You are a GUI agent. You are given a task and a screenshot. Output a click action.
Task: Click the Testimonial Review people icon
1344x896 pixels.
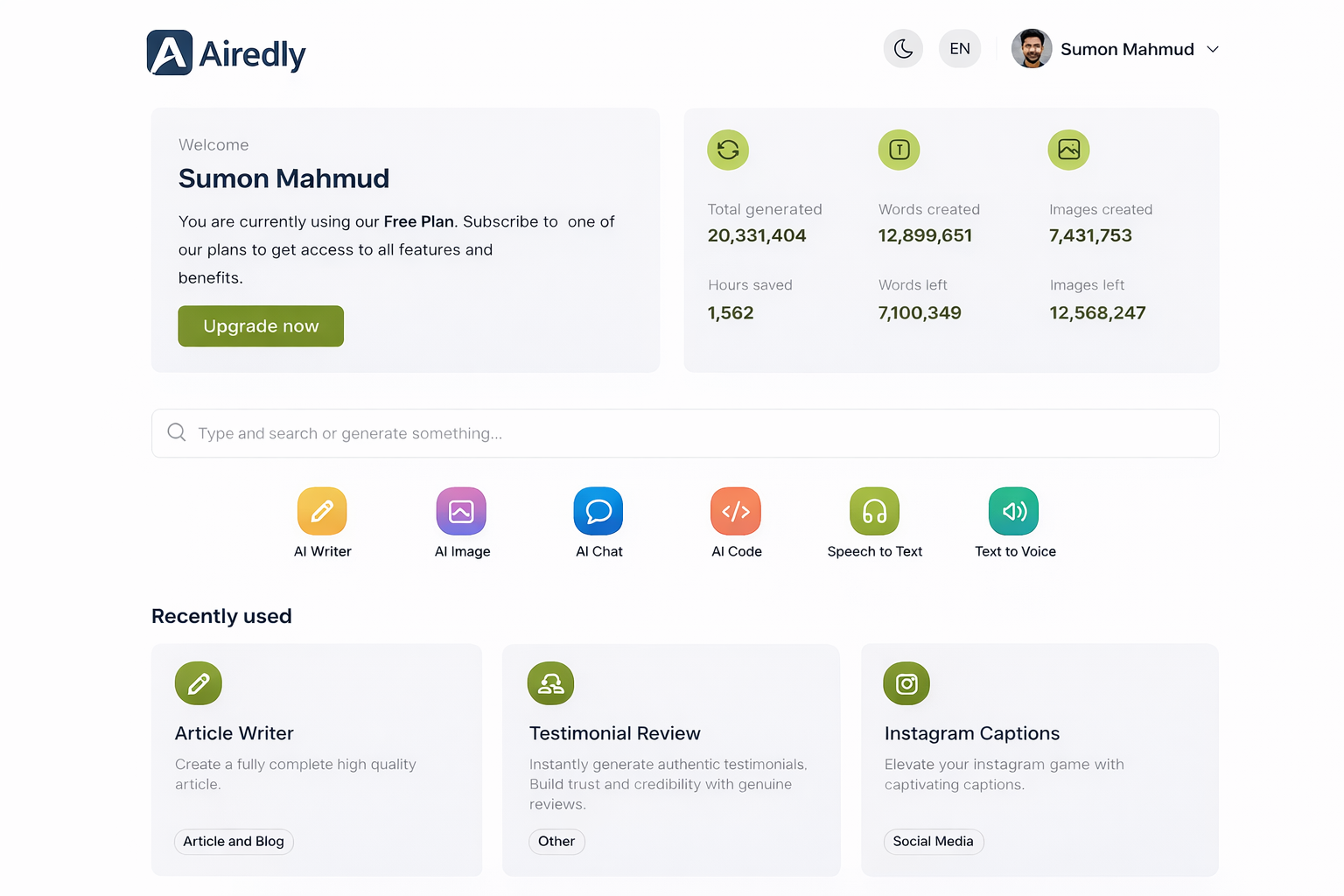point(550,683)
